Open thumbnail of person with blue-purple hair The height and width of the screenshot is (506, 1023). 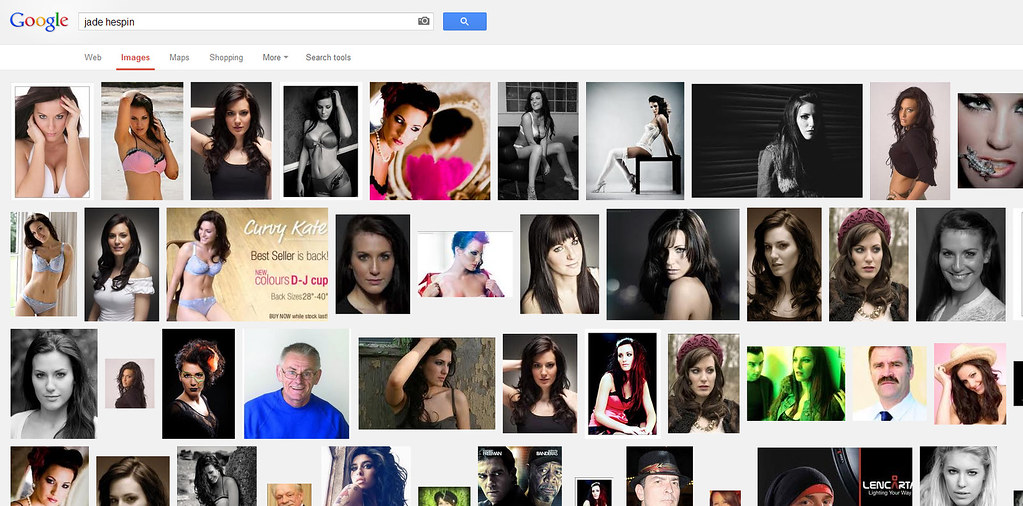[464, 265]
